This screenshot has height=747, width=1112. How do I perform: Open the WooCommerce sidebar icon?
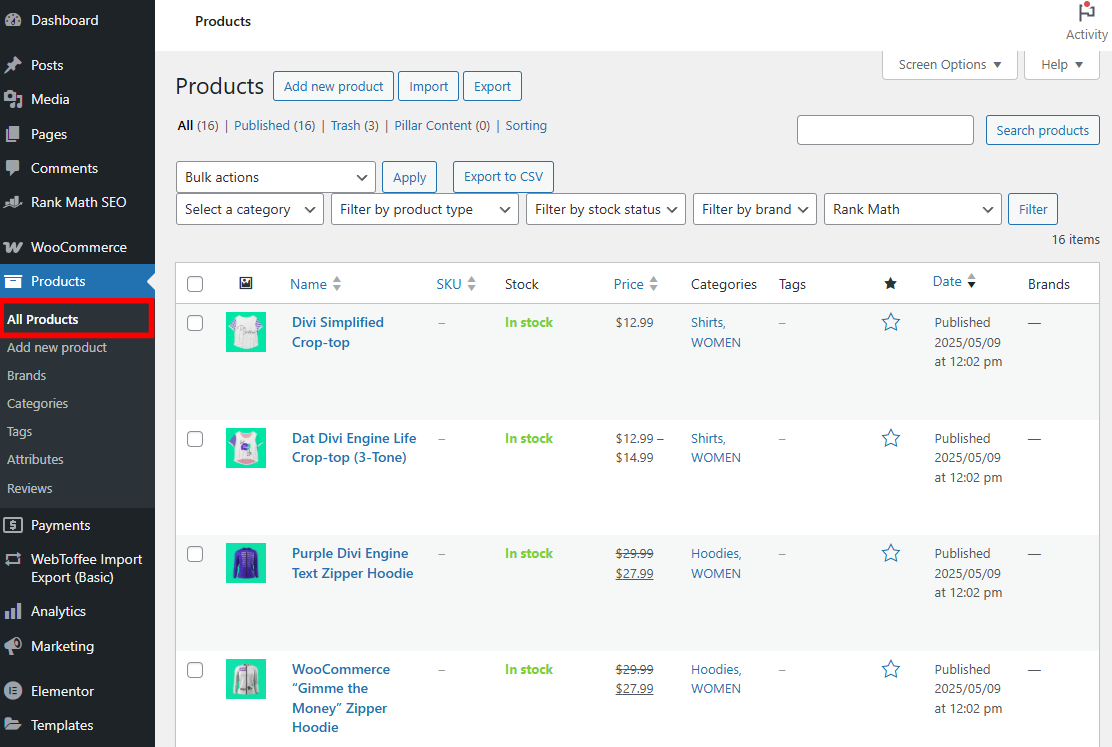tap(14, 246)
